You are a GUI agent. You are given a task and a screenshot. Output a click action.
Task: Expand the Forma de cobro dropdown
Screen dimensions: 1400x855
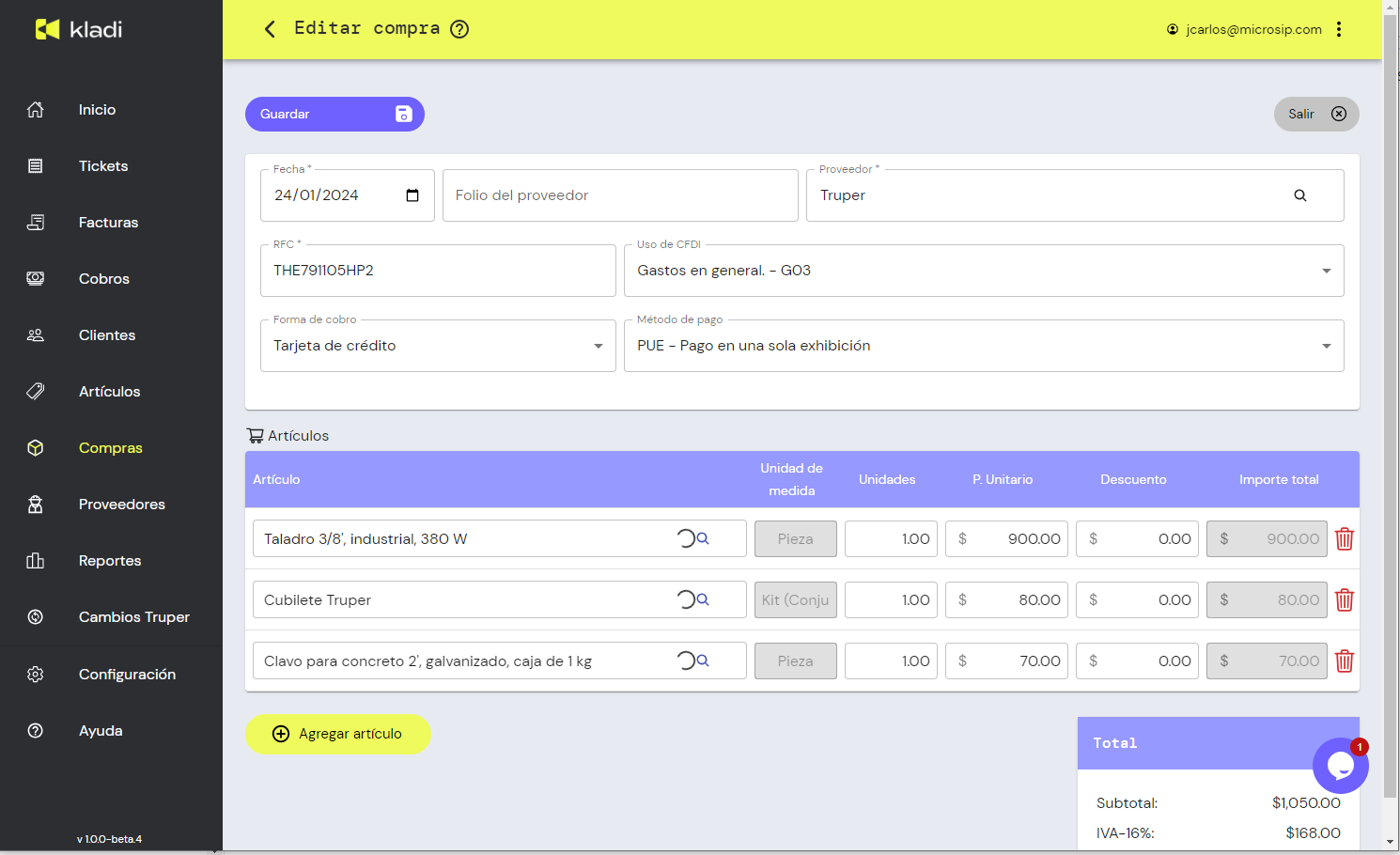coord(598,346)
